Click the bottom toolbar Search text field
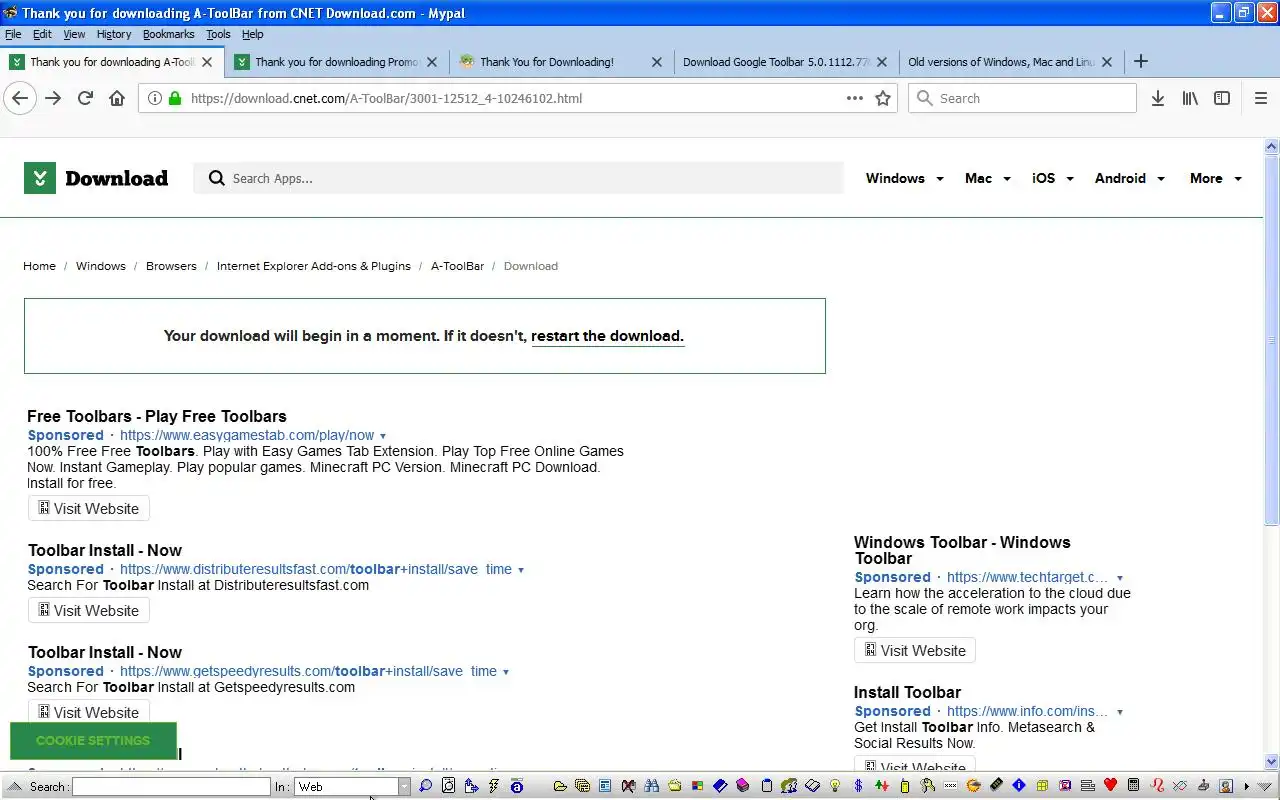Viewport: 1280px width, 800px height. point(171,787)
